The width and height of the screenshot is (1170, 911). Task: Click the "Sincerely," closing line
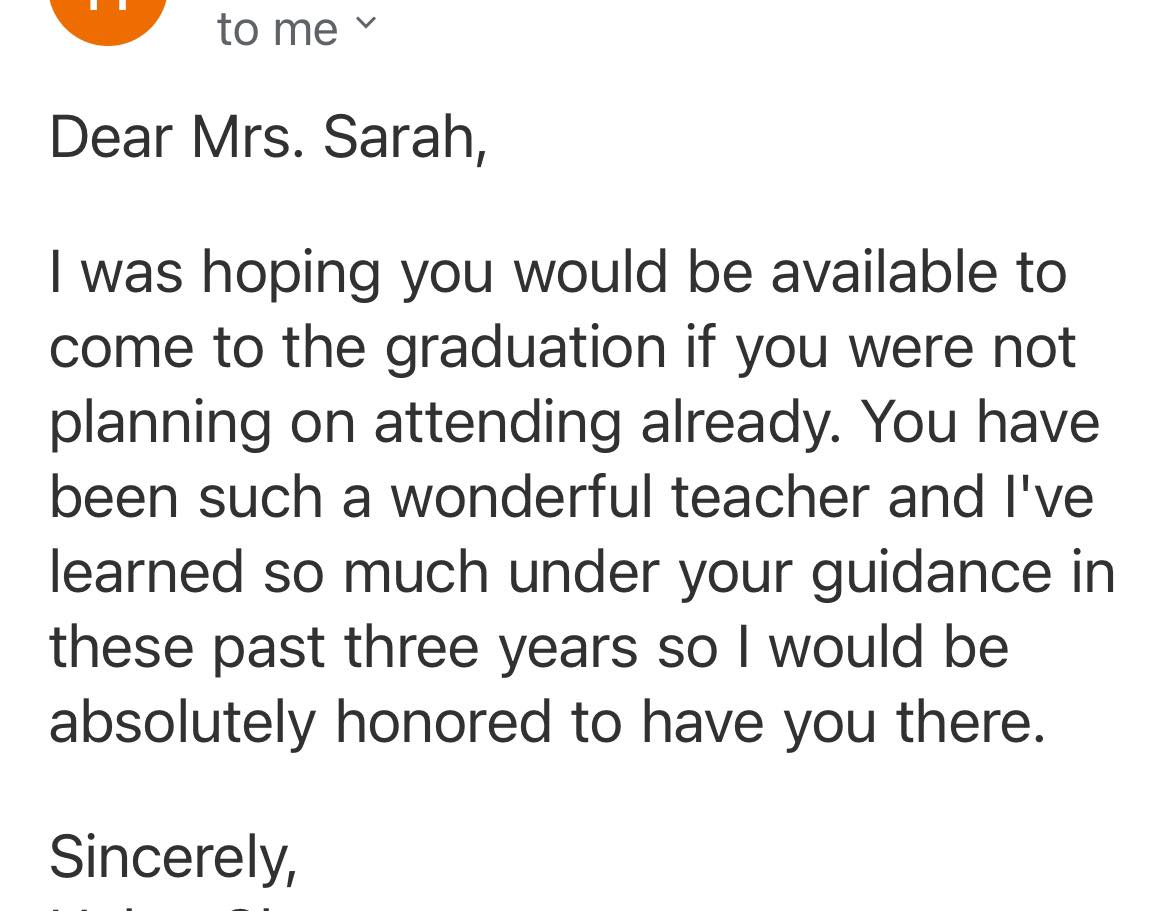[173, 859]
